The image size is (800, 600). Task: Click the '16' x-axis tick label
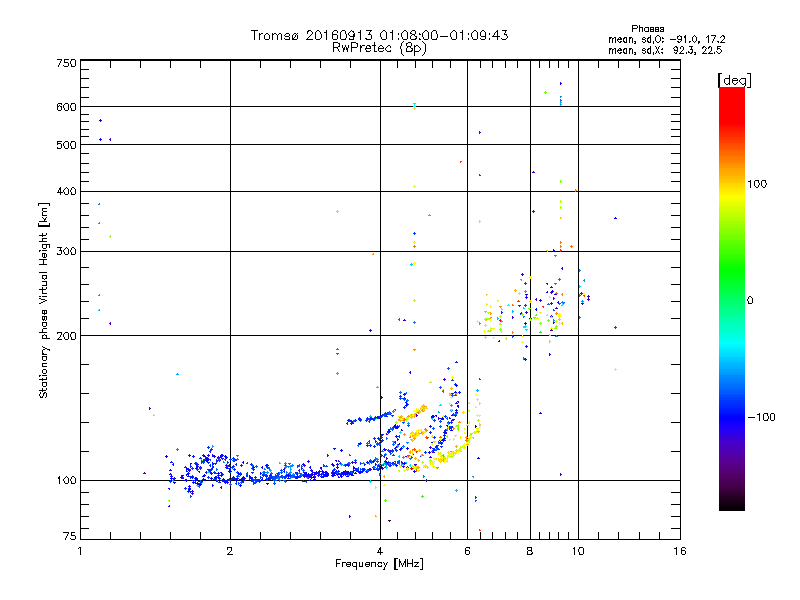tap(680, 551)
